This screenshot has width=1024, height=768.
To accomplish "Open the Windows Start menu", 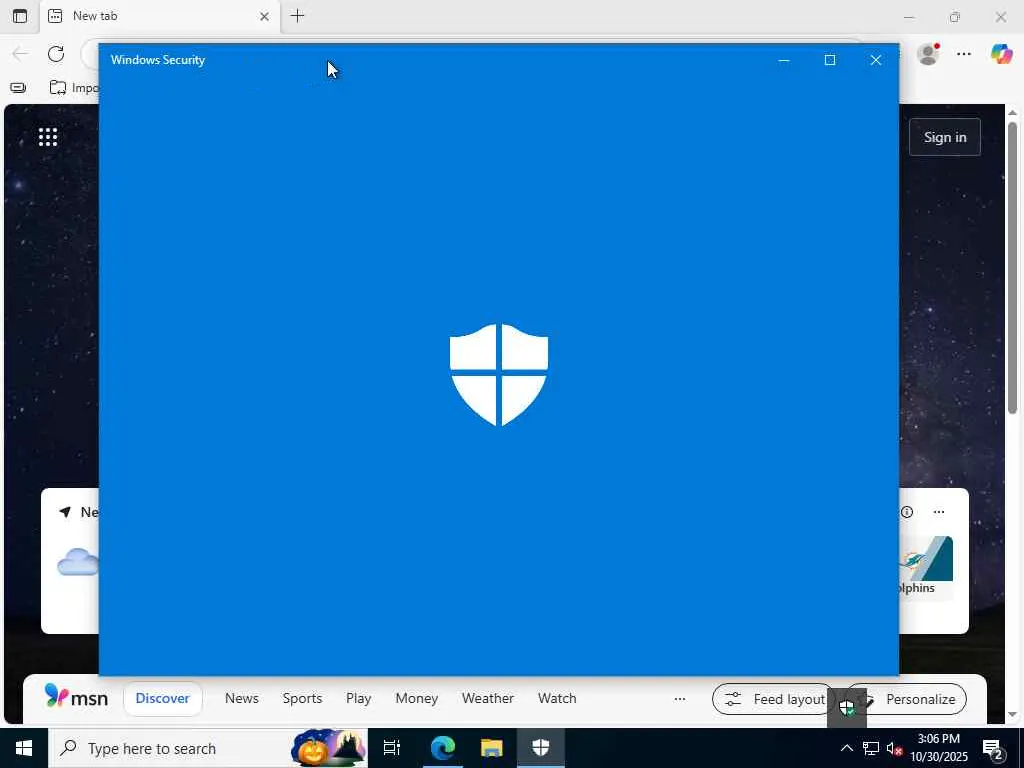I will click(24, 748).
